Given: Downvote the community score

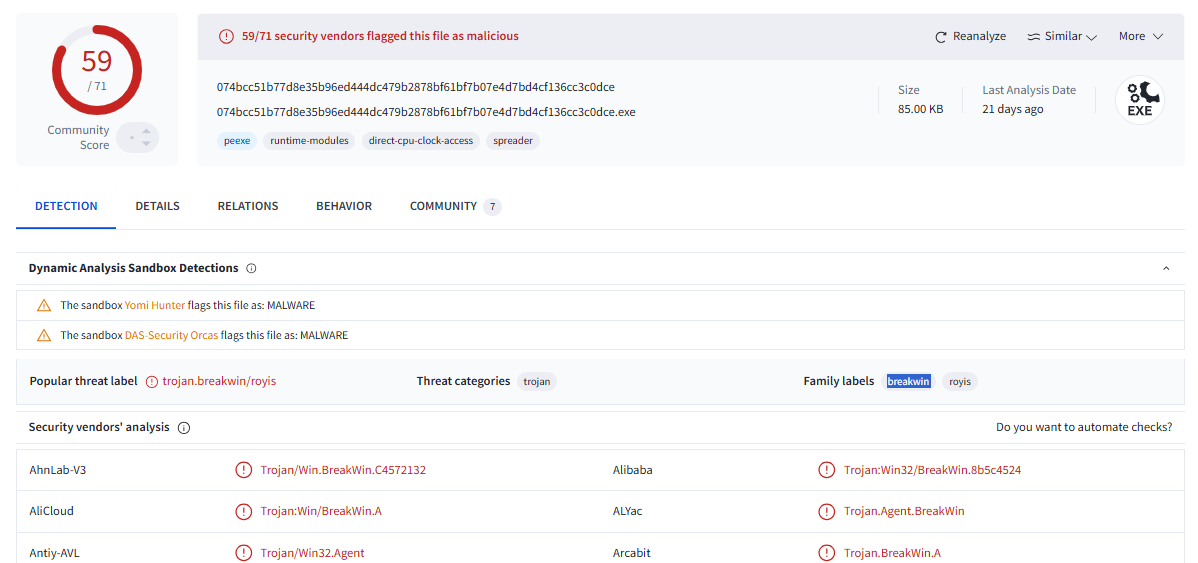Looking at the screenshot, I should (x=145, y=144).
